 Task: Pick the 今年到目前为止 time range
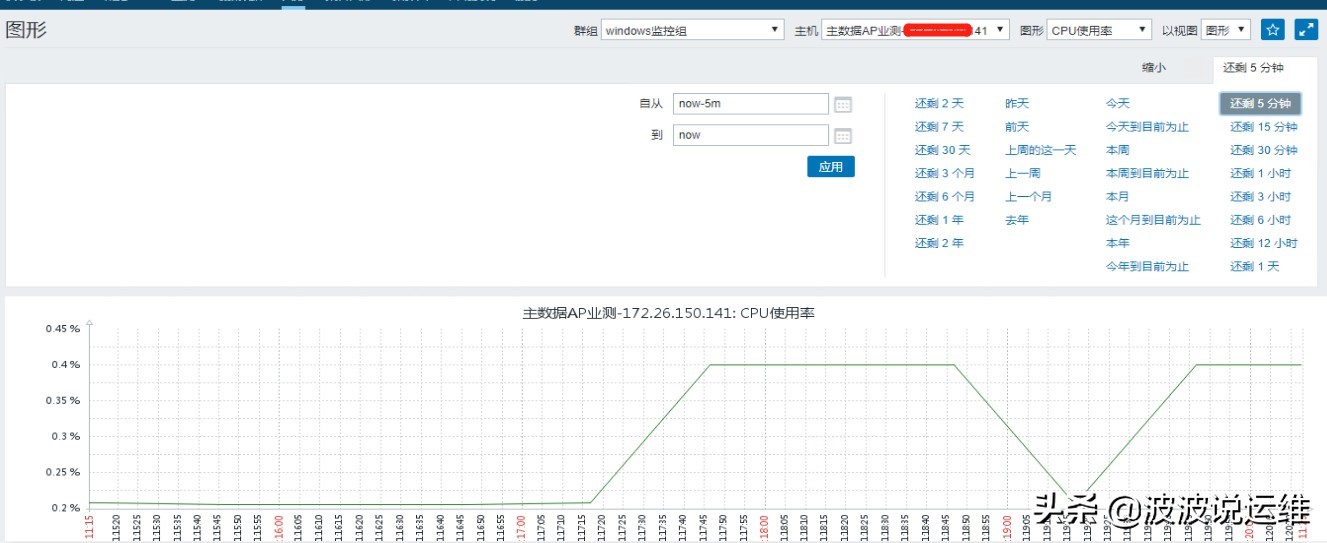point(1147,266)
